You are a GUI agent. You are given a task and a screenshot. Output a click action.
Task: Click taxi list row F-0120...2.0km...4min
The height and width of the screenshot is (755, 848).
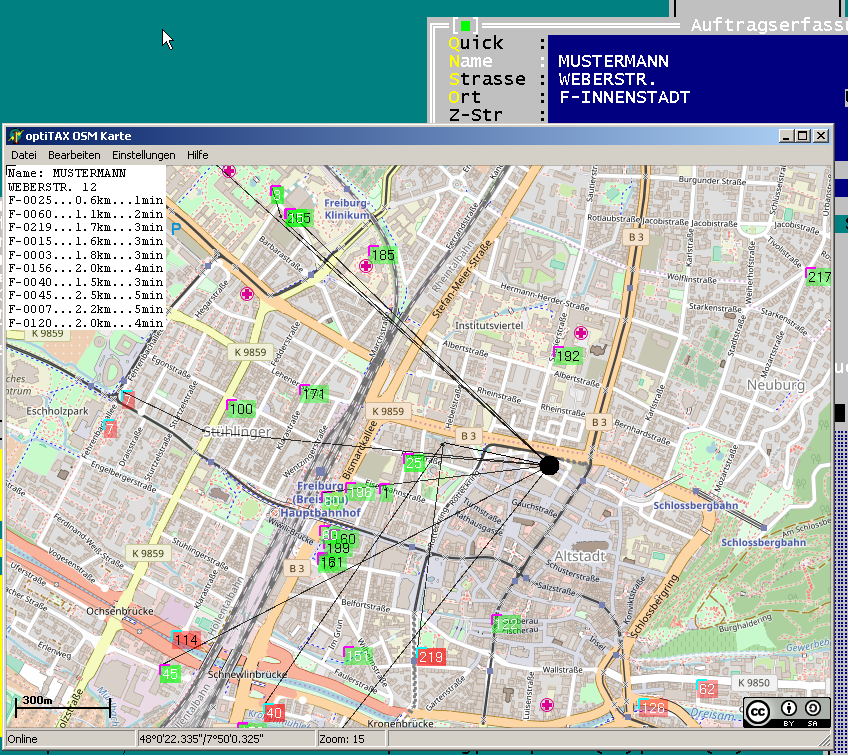click(85, 323)
